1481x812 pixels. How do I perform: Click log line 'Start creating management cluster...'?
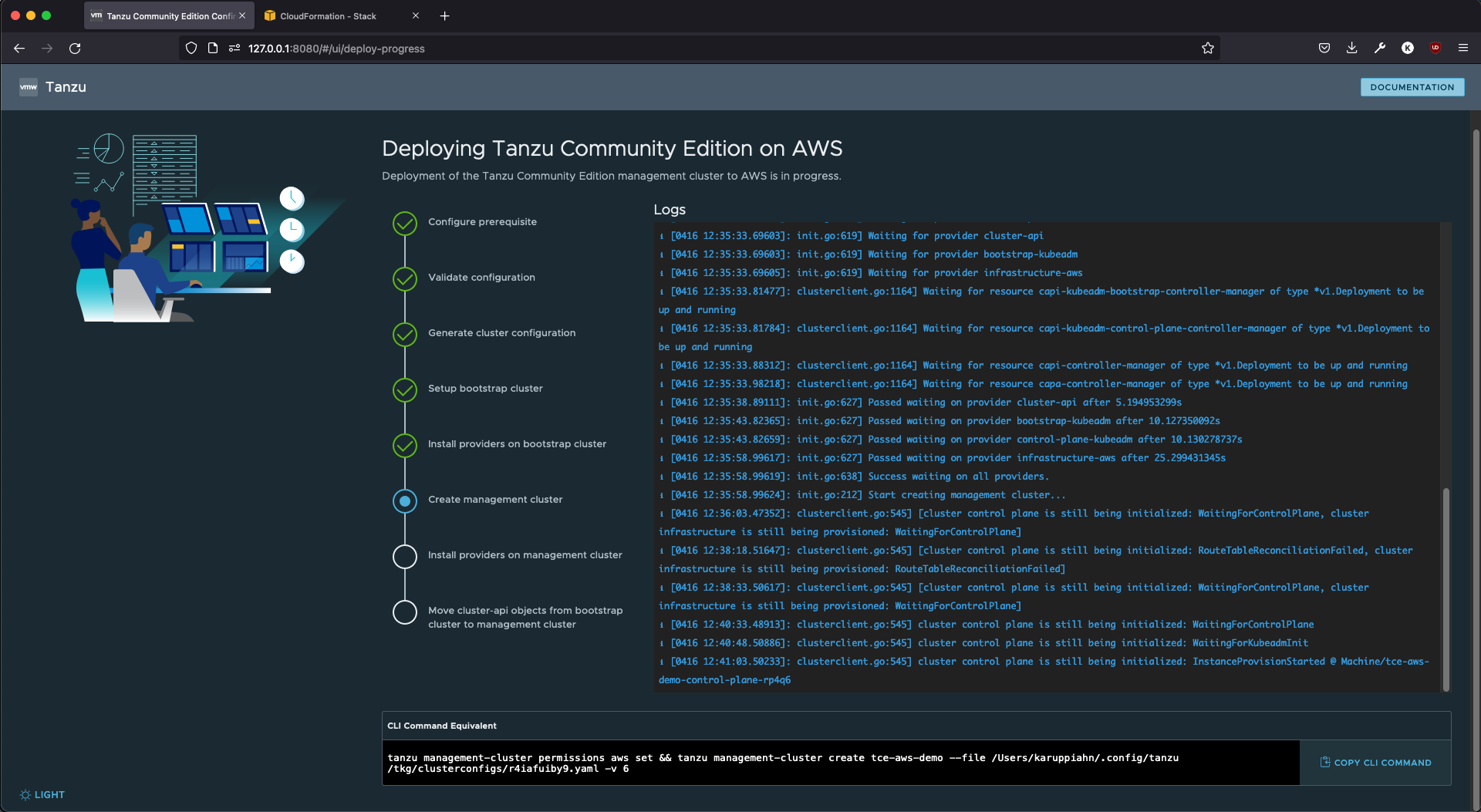coord(862,494)
